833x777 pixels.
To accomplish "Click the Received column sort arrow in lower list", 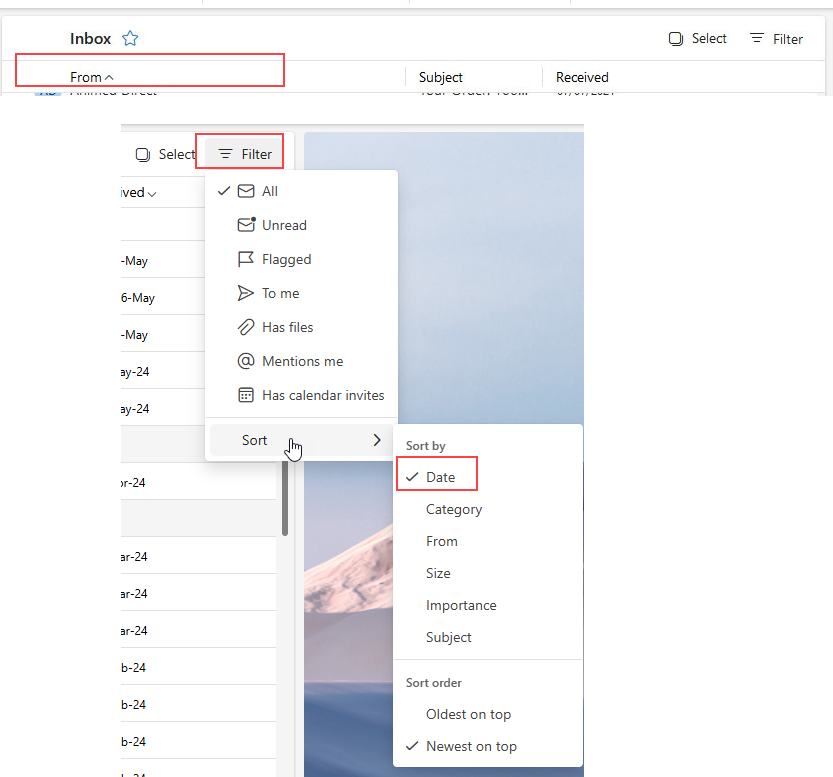I will pyautogui.click(x=152, y=194).
